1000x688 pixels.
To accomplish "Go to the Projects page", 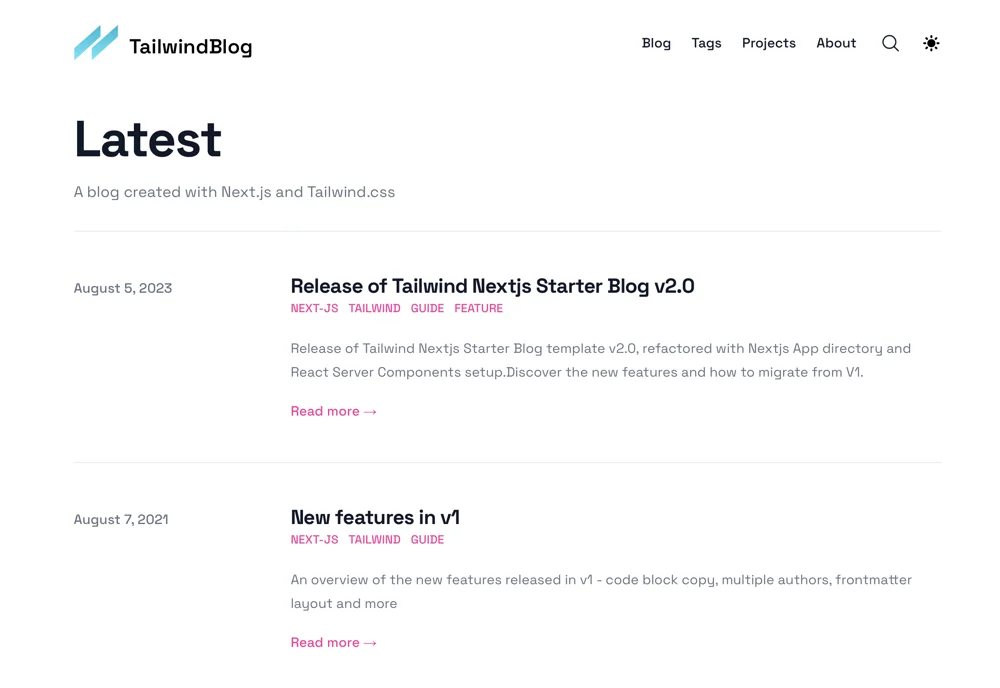I will click(768, 43).
